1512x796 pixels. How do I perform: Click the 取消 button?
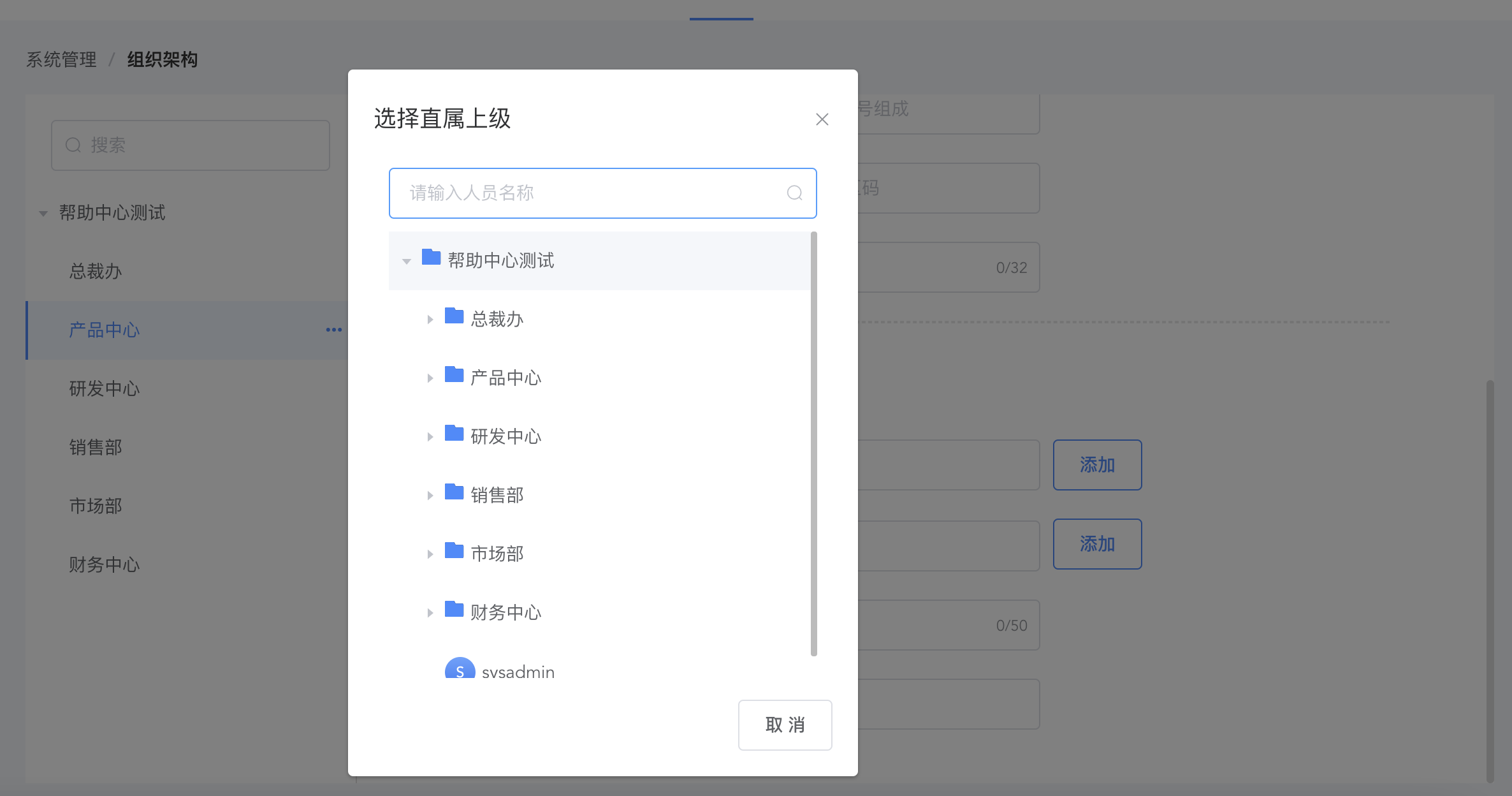tap(785, 725)
